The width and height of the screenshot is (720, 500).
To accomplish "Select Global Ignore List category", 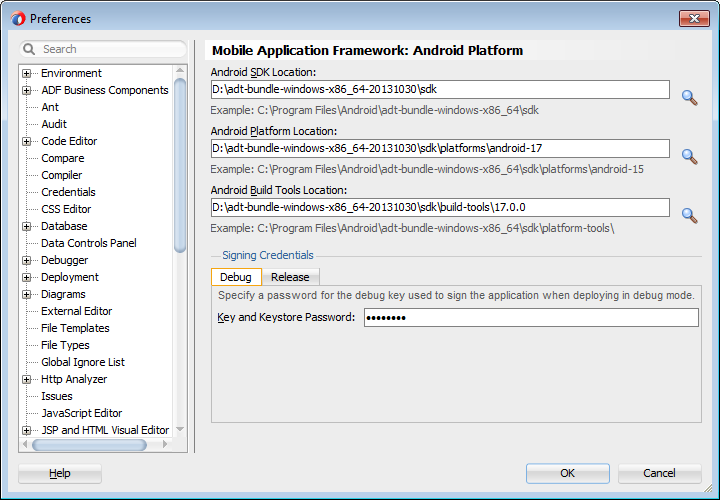I will [x=83, y=362].
